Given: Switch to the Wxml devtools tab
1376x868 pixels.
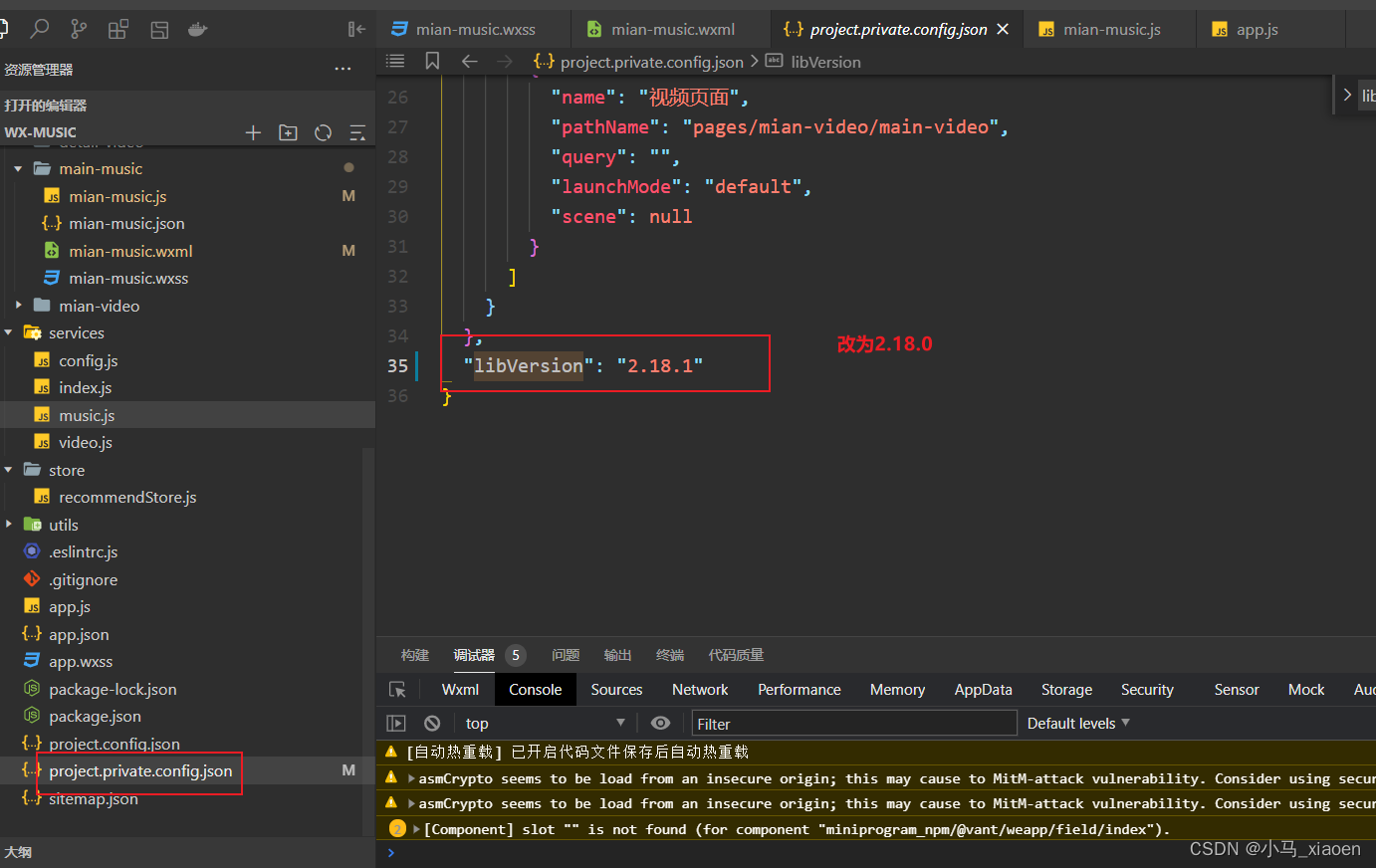Looking at the screenshot, I should (460, 689).
